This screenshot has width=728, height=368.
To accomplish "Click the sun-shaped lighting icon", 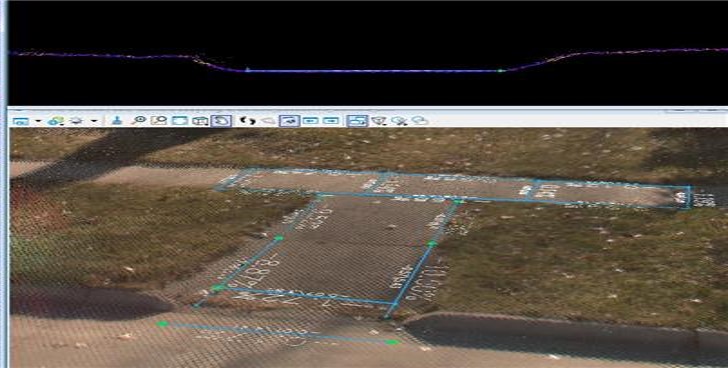I will coord(76,121).
